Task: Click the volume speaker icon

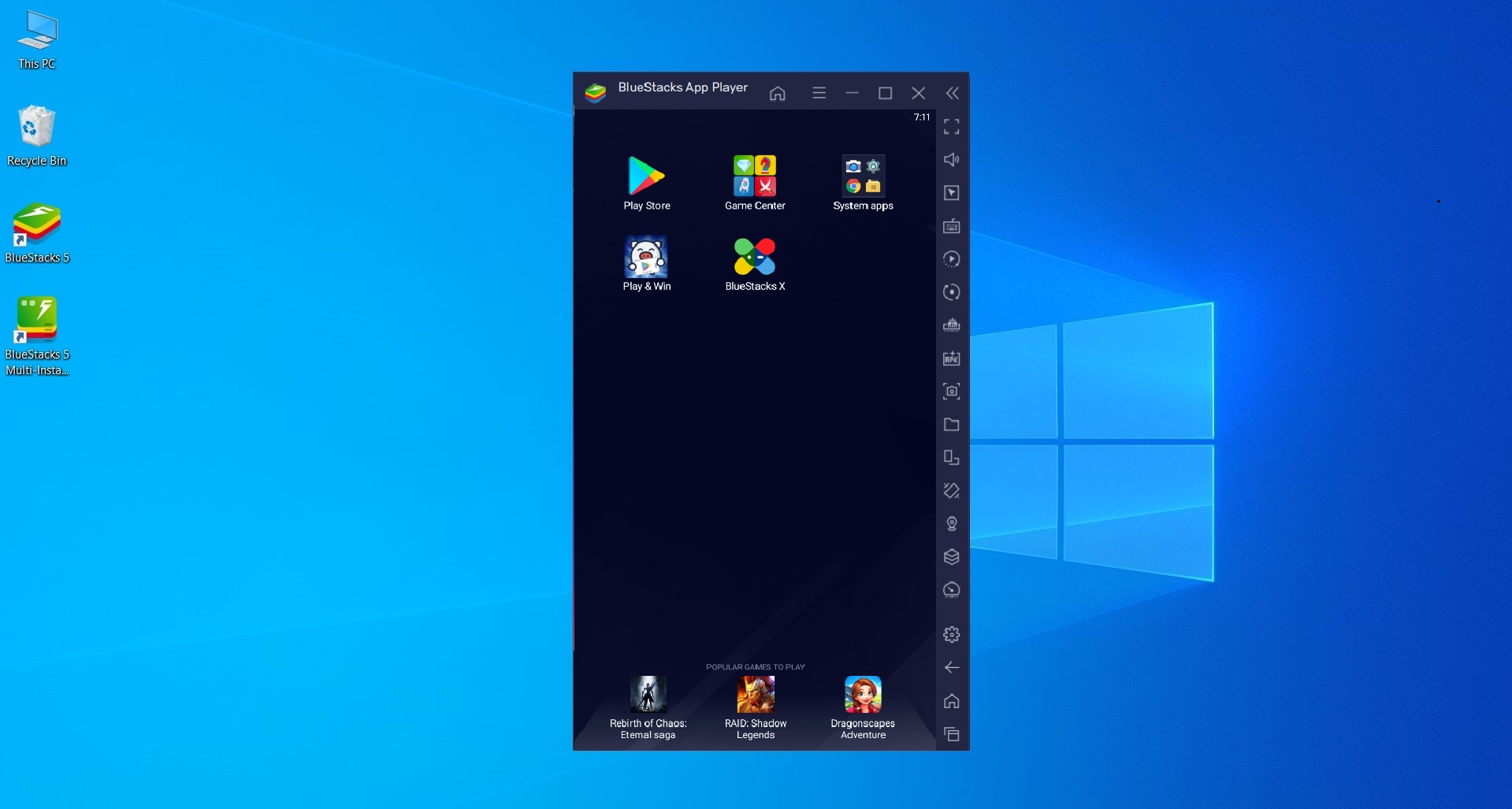Action: pyautogui.click(x=952, y=160)
